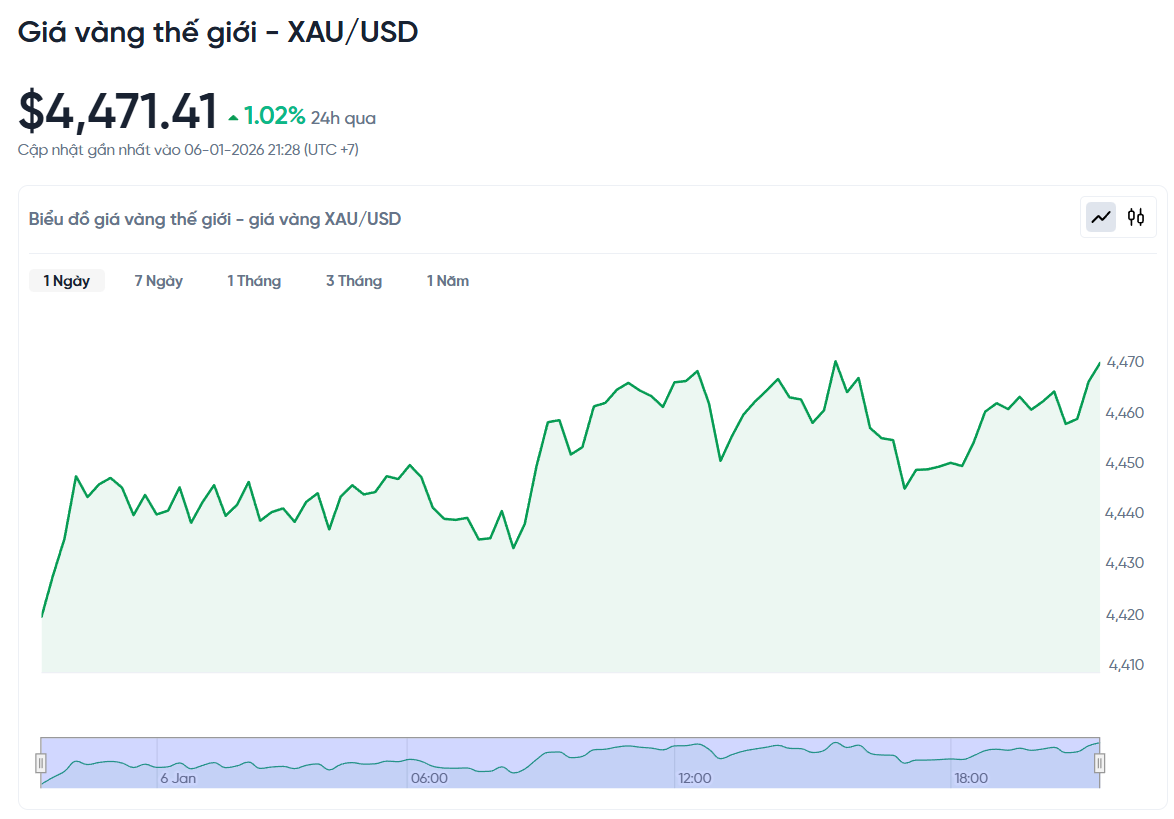Open the "1 Tháng" chart view

tap(254, 281)
